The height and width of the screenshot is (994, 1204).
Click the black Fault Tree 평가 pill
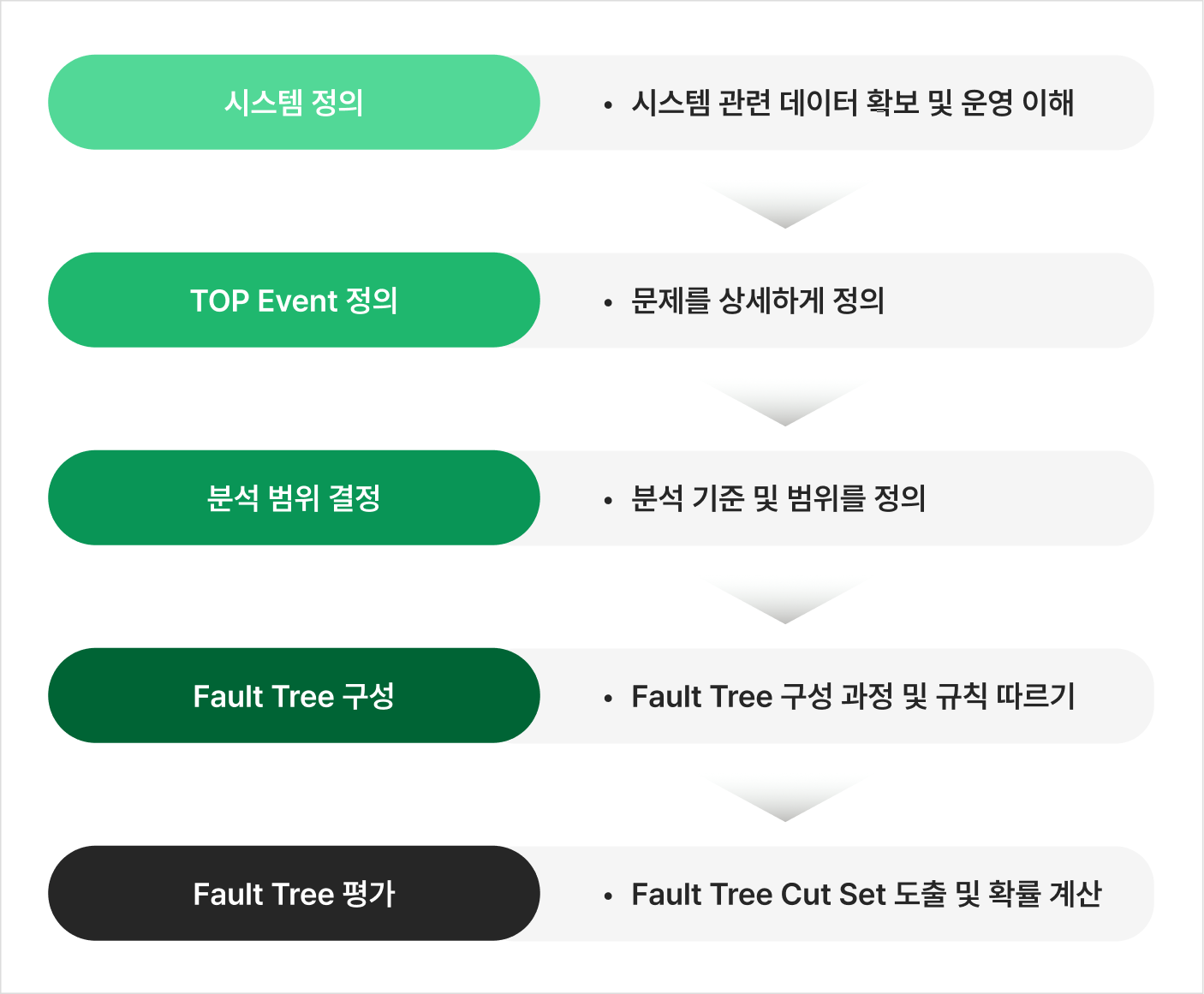coord(294,894)
